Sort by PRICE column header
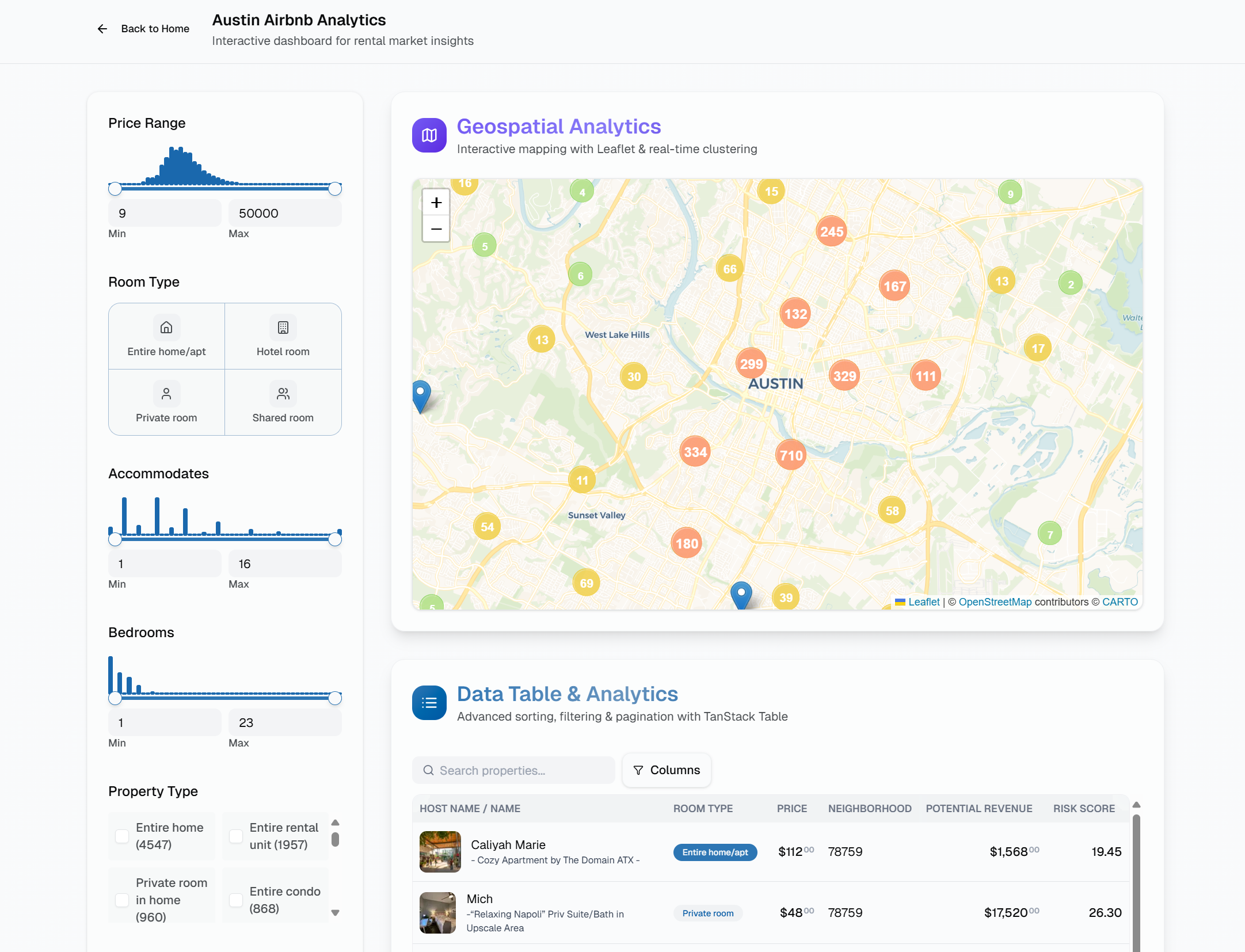Image resolution: width=1245 pixels, height=952 pixels. coord(792,808)
